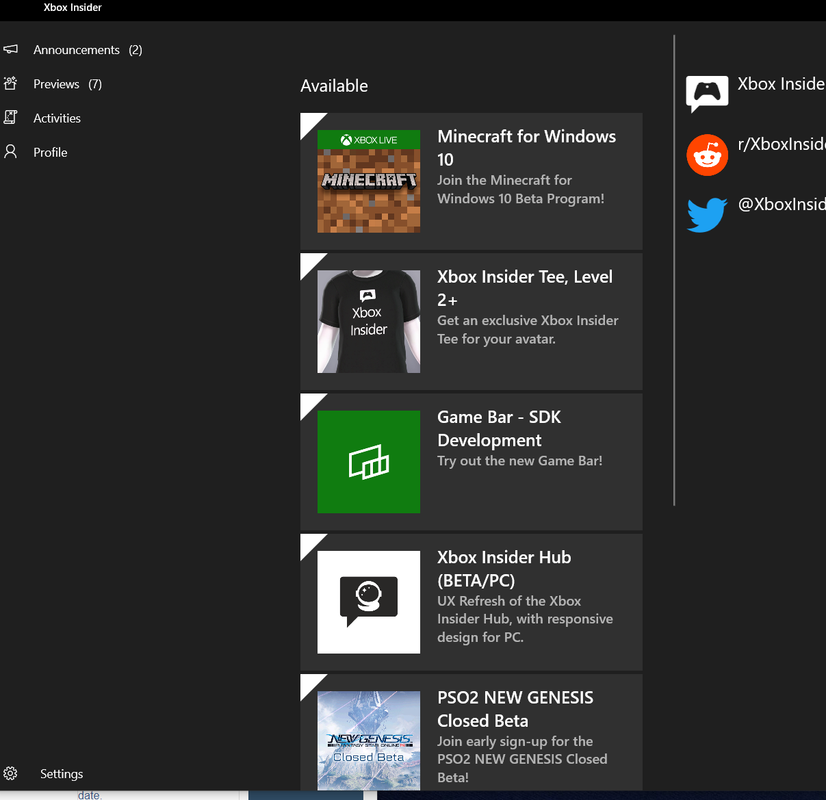Click 'Join the Minecraft for Windows 10 Beta Program!' text

[520, 190]
